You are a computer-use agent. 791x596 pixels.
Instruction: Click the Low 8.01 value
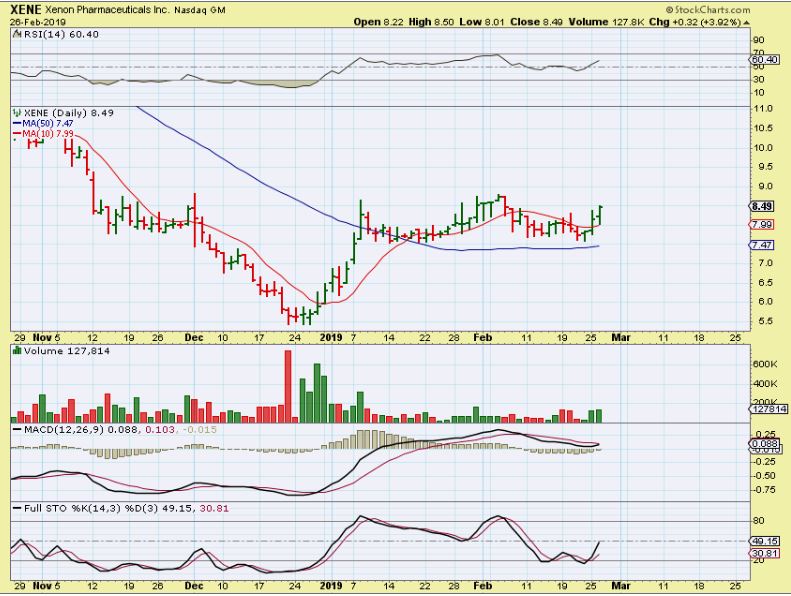(482, 22)
